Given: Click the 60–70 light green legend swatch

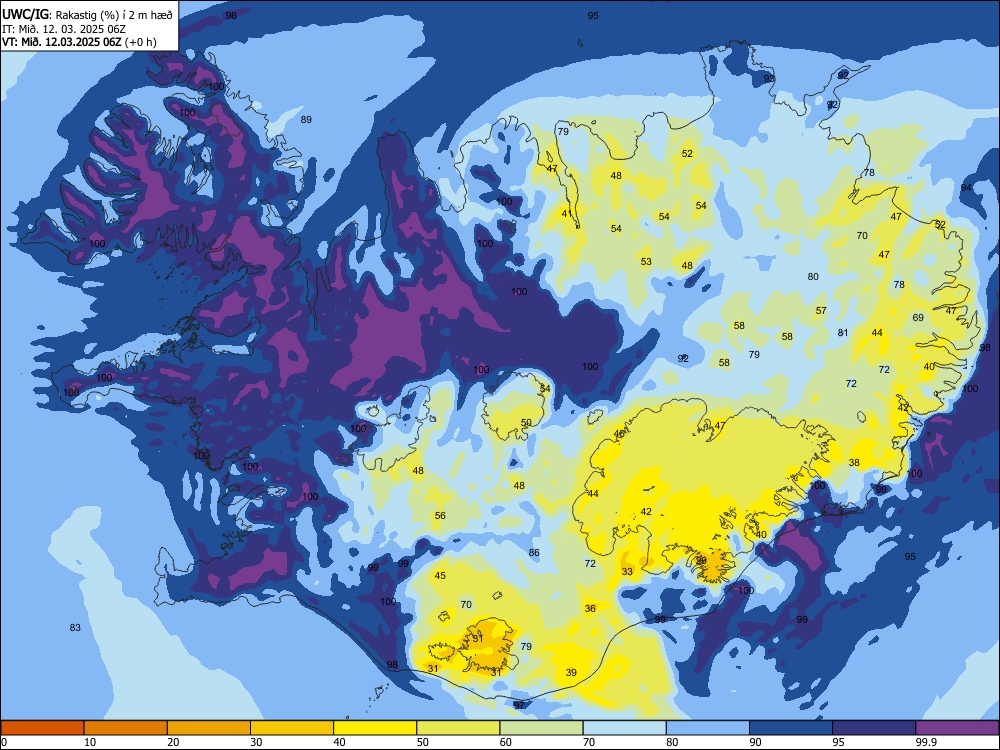Looking at the screenshot, I should (541, 728).
